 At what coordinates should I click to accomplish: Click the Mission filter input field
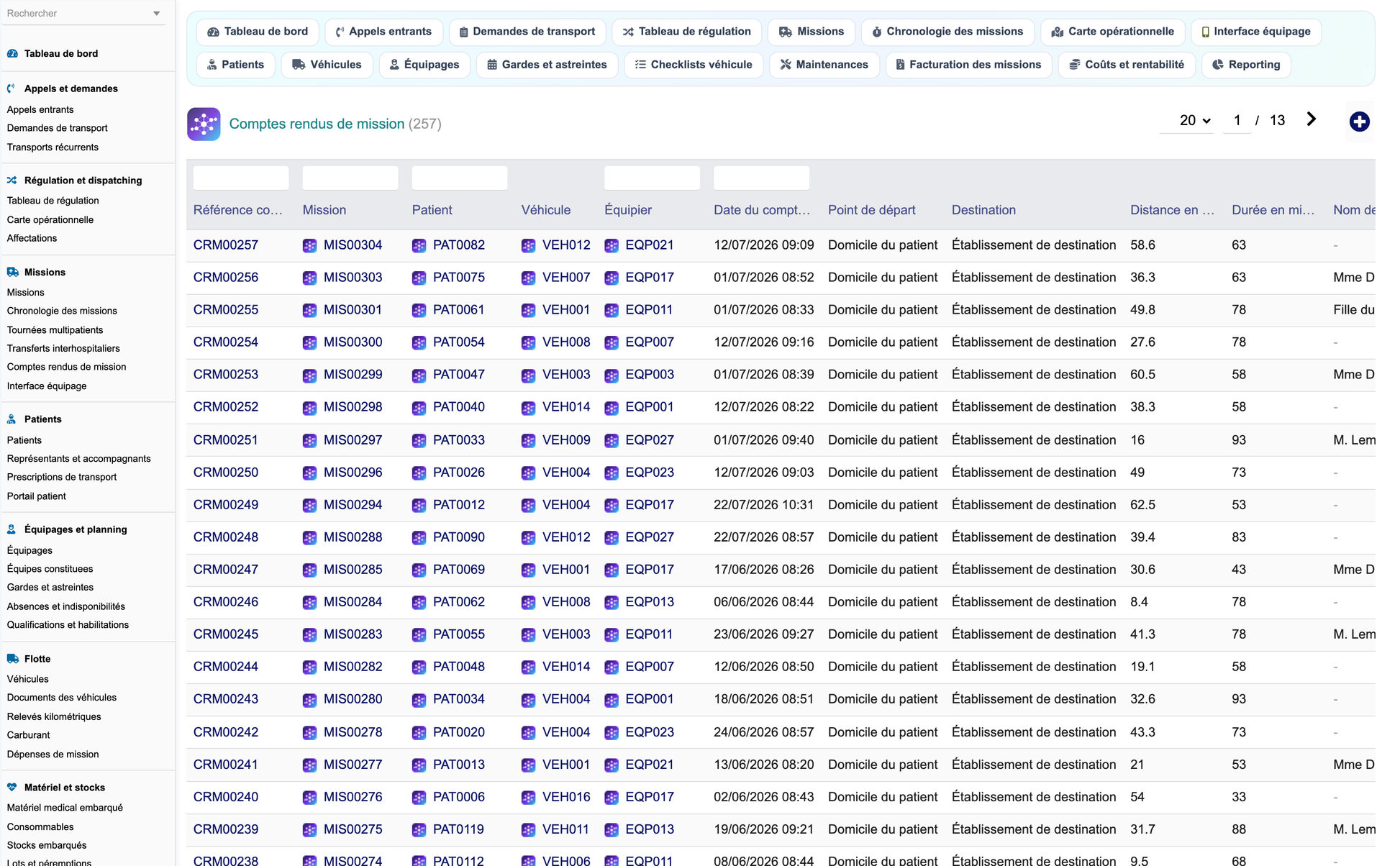[x=350, y=178]
